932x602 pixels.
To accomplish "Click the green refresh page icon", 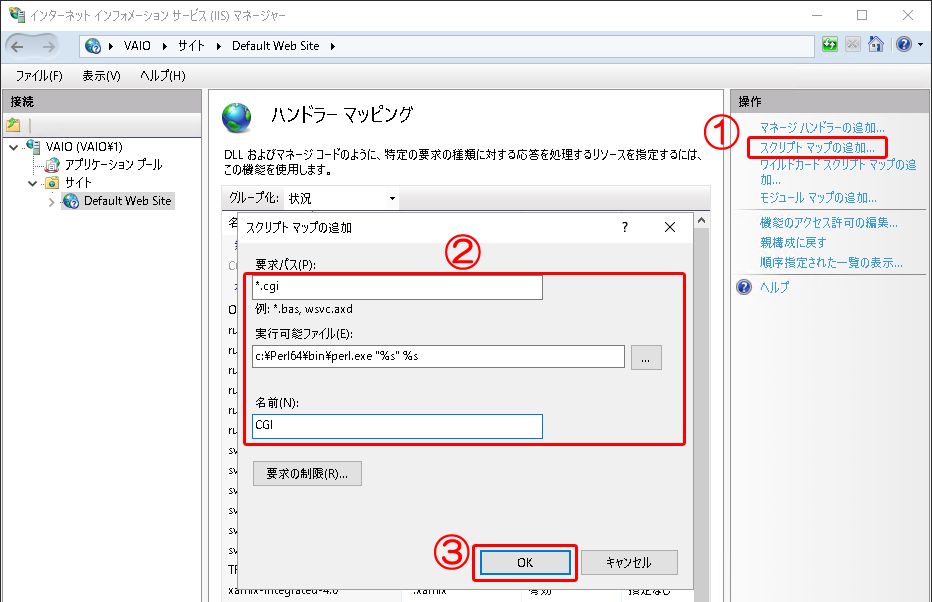I will pyautogui.click(x=830, y=45).
